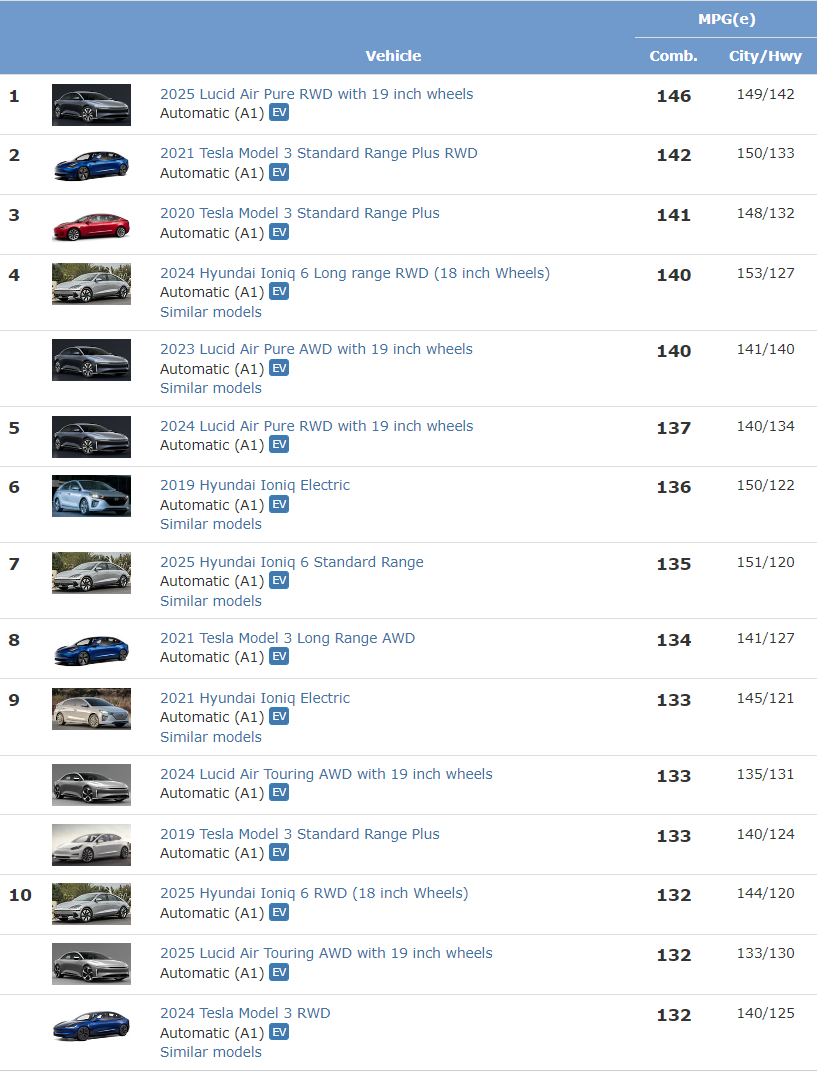Click EV badge for 2024 Lucid Air Touring AWD
The width and height of the screenshot is (817, 1073).
pos(278,792)
